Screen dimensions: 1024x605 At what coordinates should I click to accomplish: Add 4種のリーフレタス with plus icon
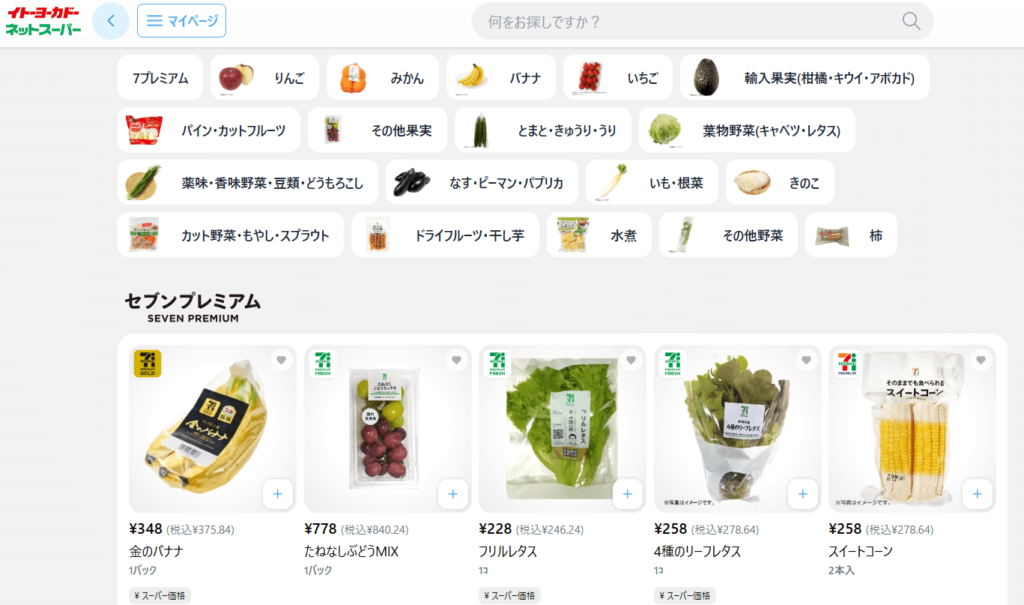tap(803, 494)
